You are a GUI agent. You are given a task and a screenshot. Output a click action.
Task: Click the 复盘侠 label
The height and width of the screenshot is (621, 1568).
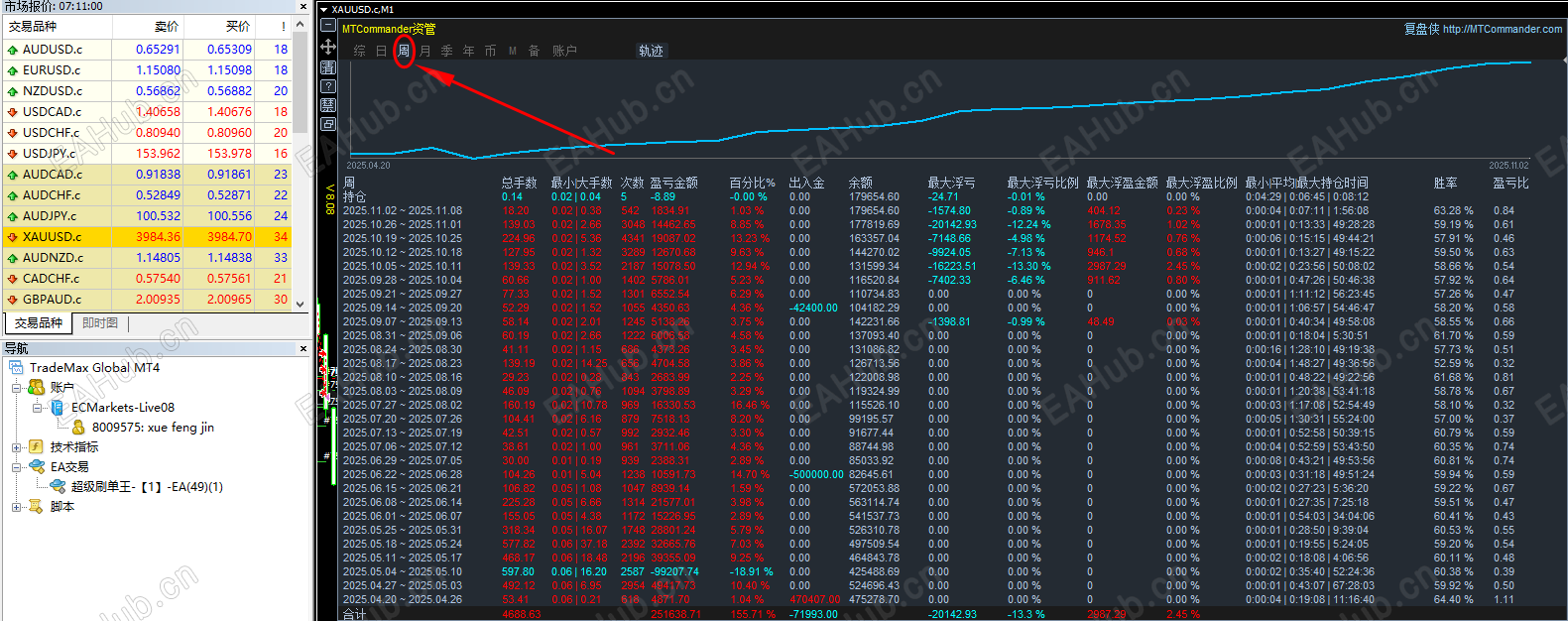(x=1421, y=29)
